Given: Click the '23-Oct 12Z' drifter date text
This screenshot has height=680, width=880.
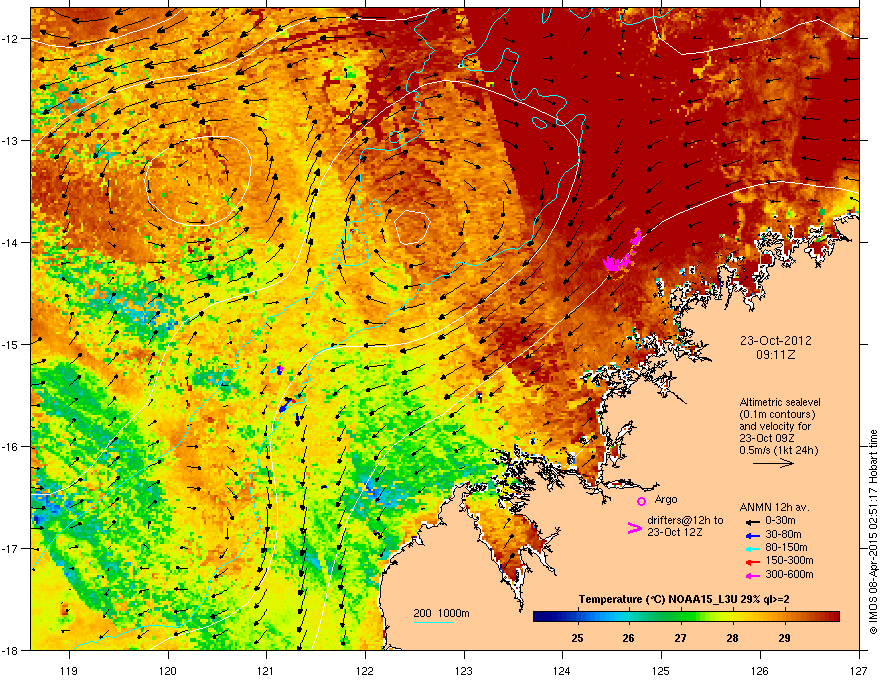Looking at the screenshot, I should point(675,532).
